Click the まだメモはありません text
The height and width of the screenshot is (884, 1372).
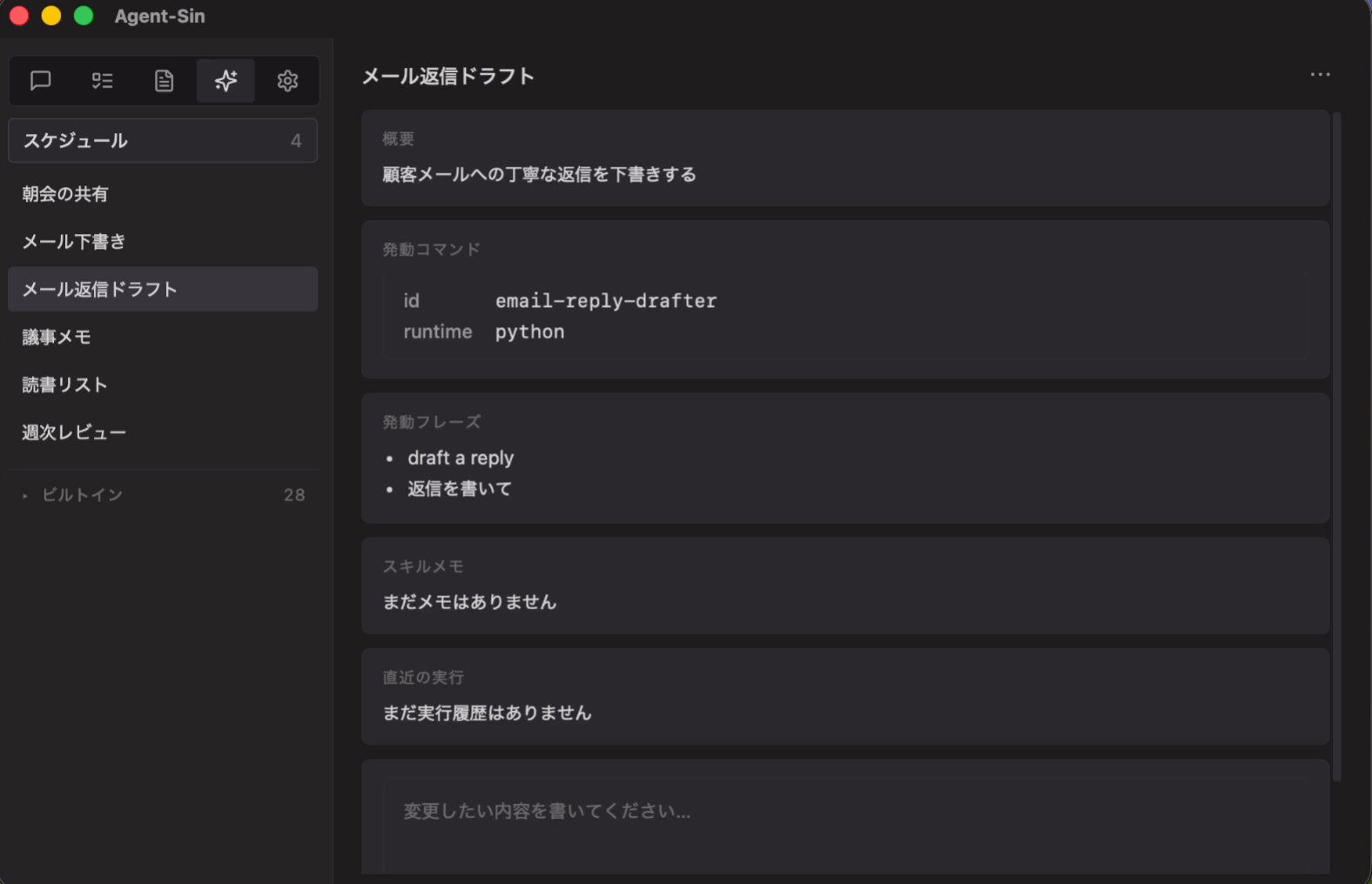tap(469, 602)
